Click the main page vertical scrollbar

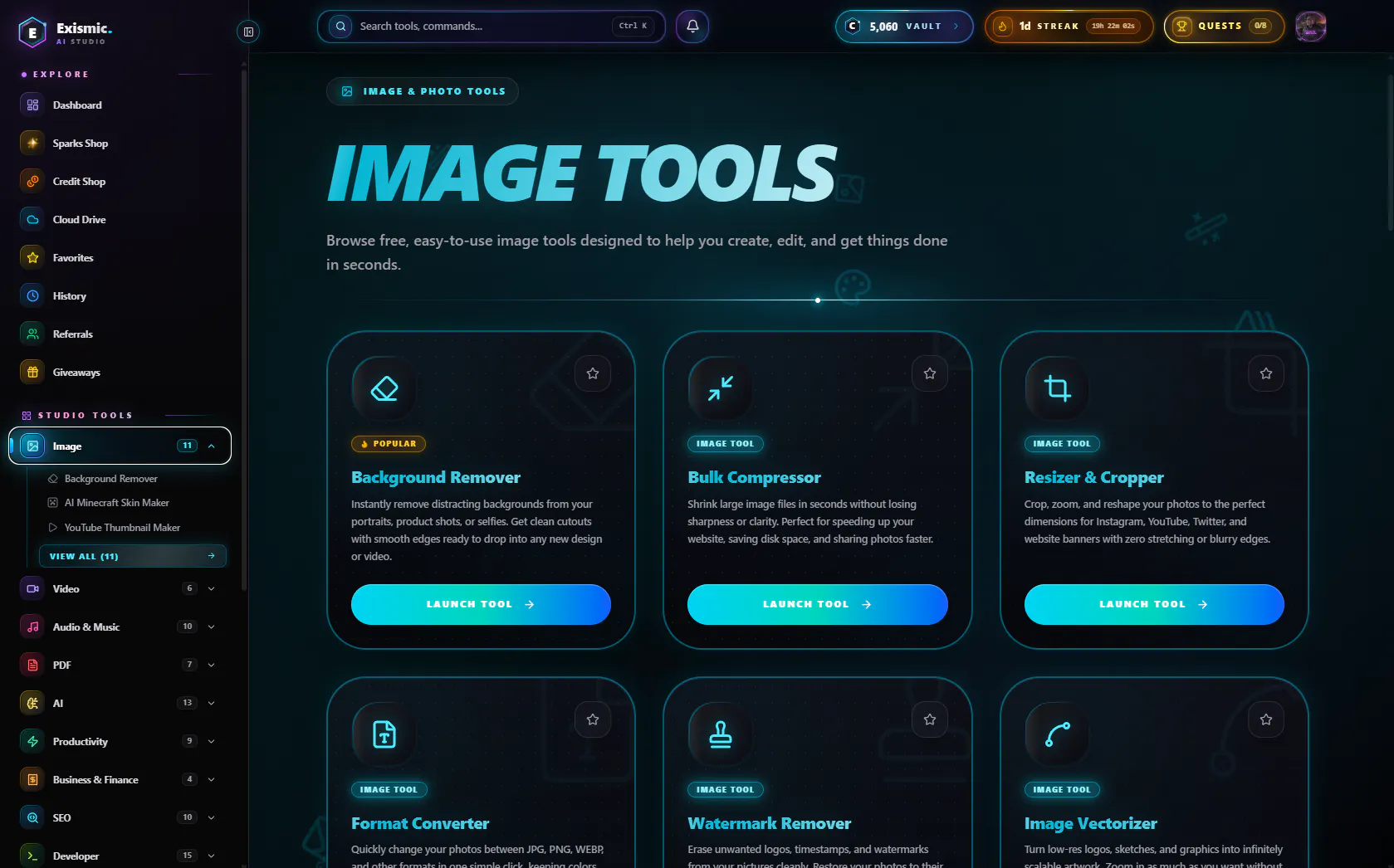1391,154
